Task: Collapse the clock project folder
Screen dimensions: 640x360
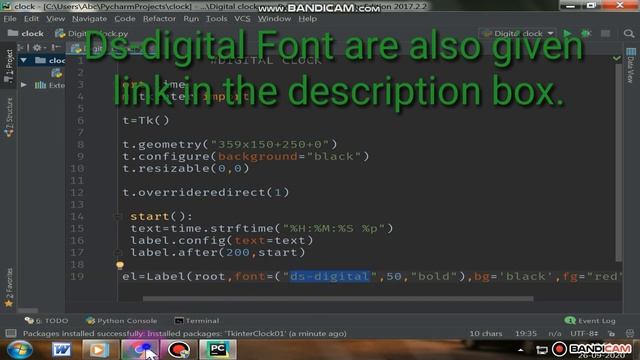Action: point(24,60)
